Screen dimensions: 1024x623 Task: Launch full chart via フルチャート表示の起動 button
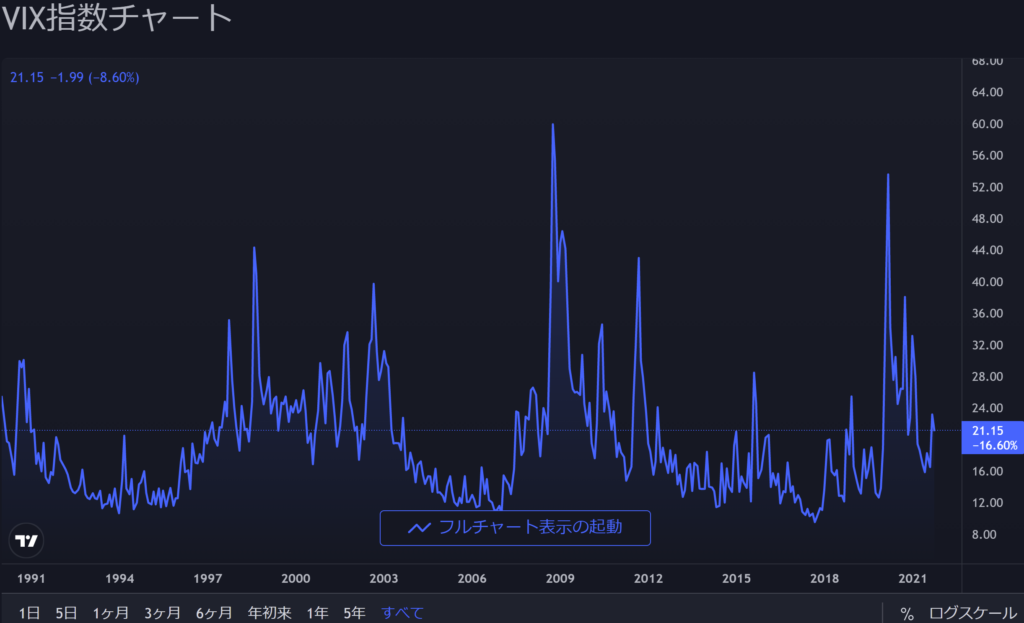(x=515, y=527)
